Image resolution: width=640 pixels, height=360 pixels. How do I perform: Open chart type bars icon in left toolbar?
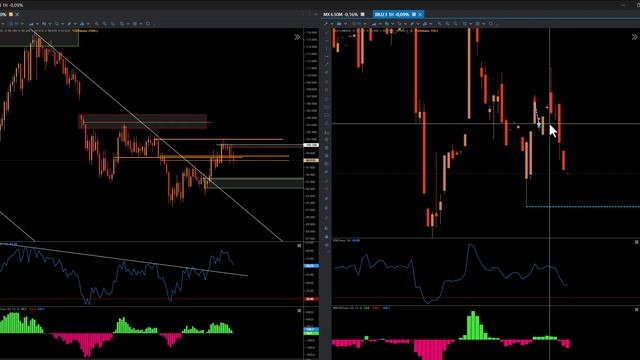point(31,24)
